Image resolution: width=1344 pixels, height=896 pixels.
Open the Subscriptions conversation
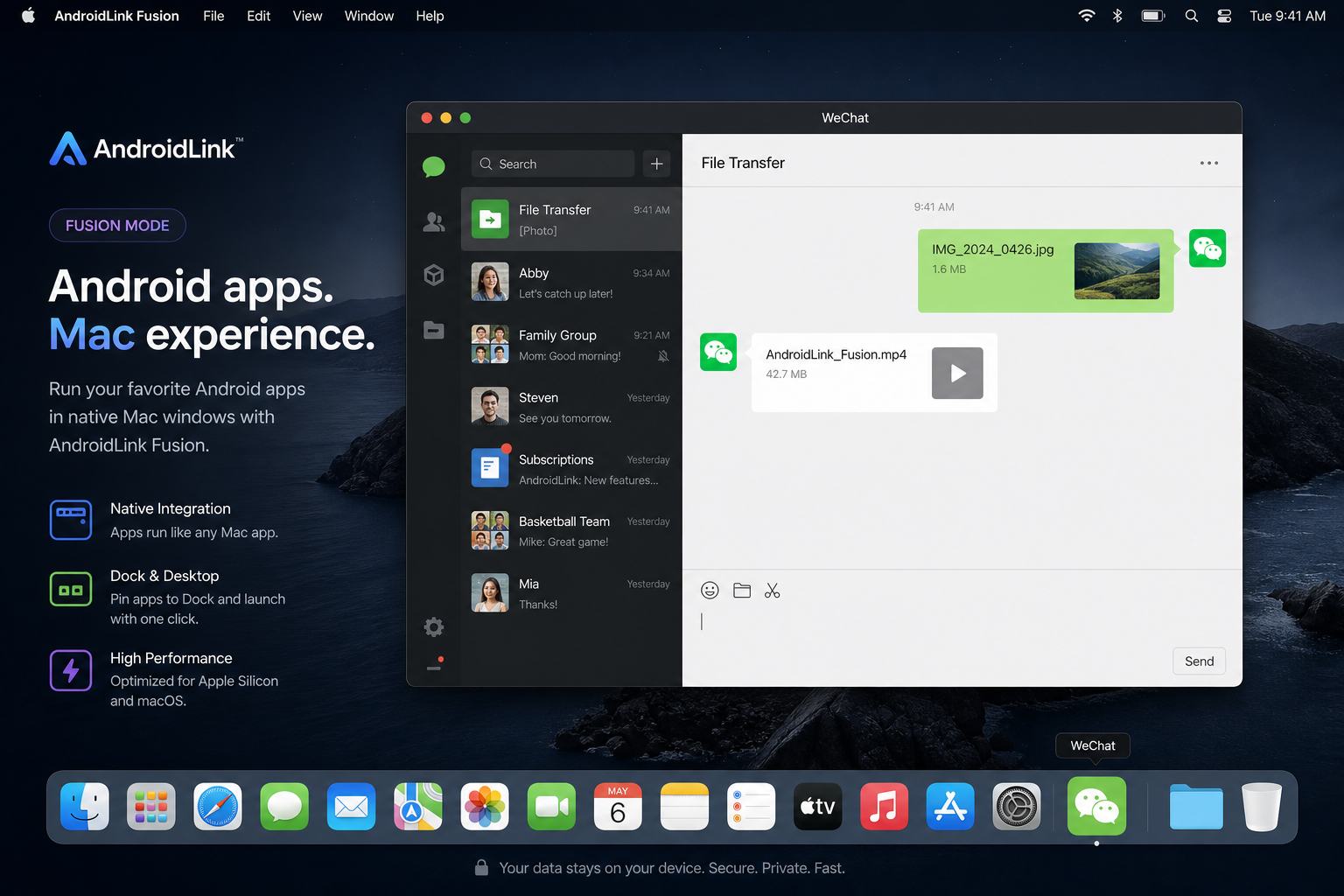click(x=571, y=469)
